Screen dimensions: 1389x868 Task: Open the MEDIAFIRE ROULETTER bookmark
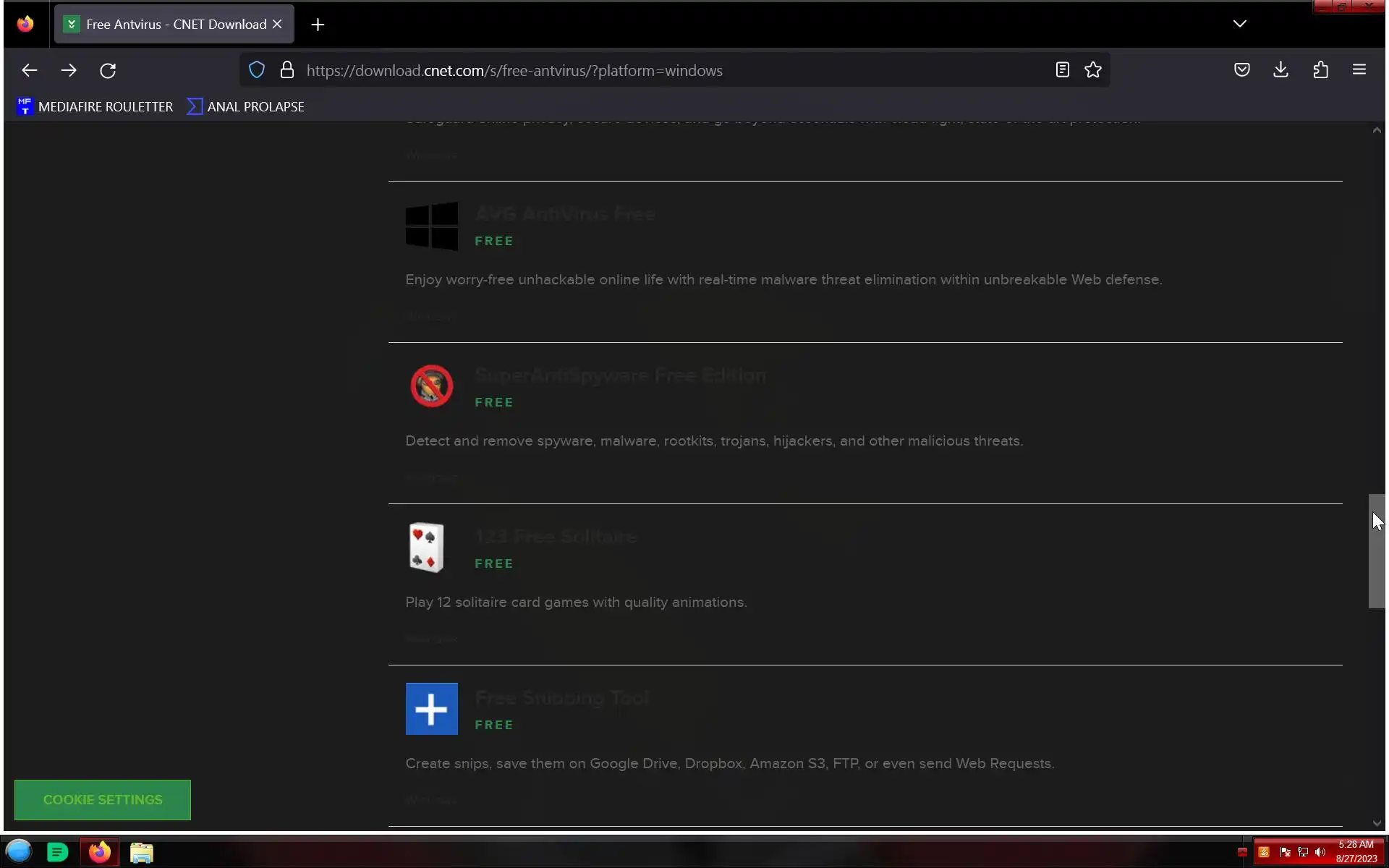tap(95, 106)
